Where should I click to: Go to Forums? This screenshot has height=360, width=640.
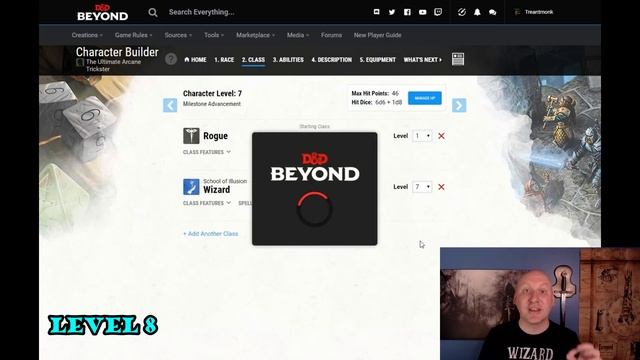point(331,35)
